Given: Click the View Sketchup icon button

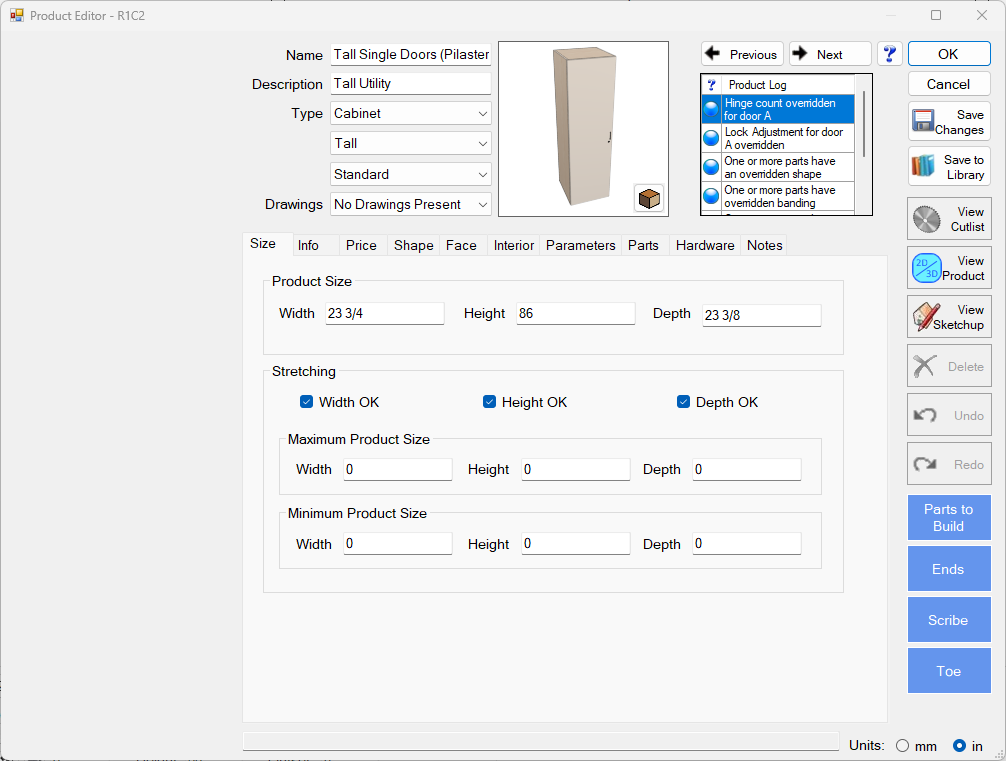Looking at the screenshot, I should [927, 317].
